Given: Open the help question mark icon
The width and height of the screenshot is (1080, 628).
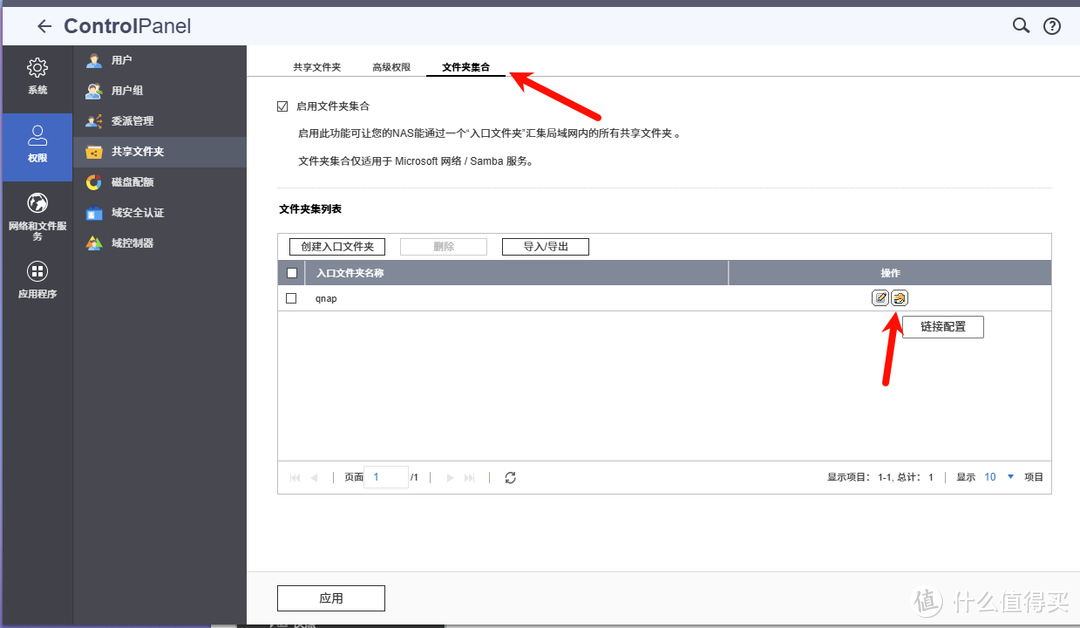Looking at the screenshot, I should [x=1052, y=26].
